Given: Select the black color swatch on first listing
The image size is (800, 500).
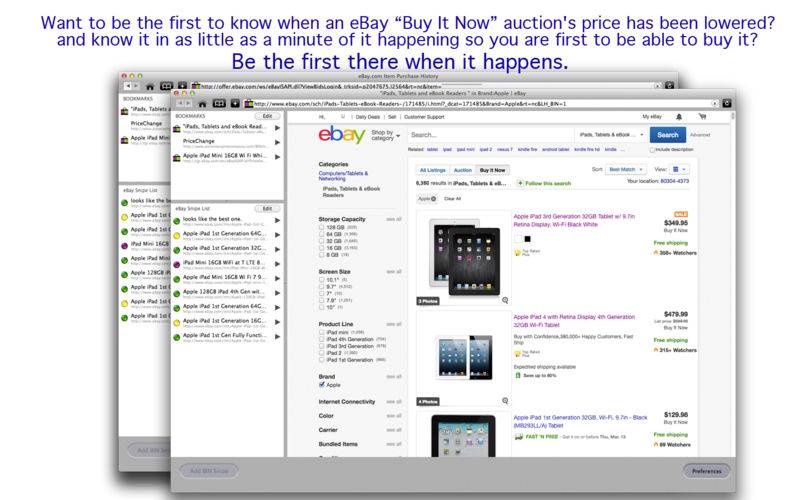Looking at the screenshot, I should point(528,239).
